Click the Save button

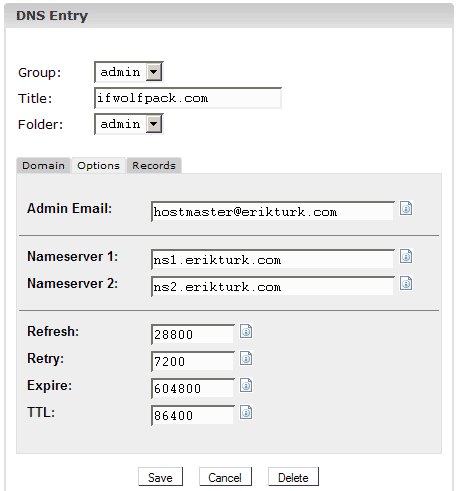point(160,477)
